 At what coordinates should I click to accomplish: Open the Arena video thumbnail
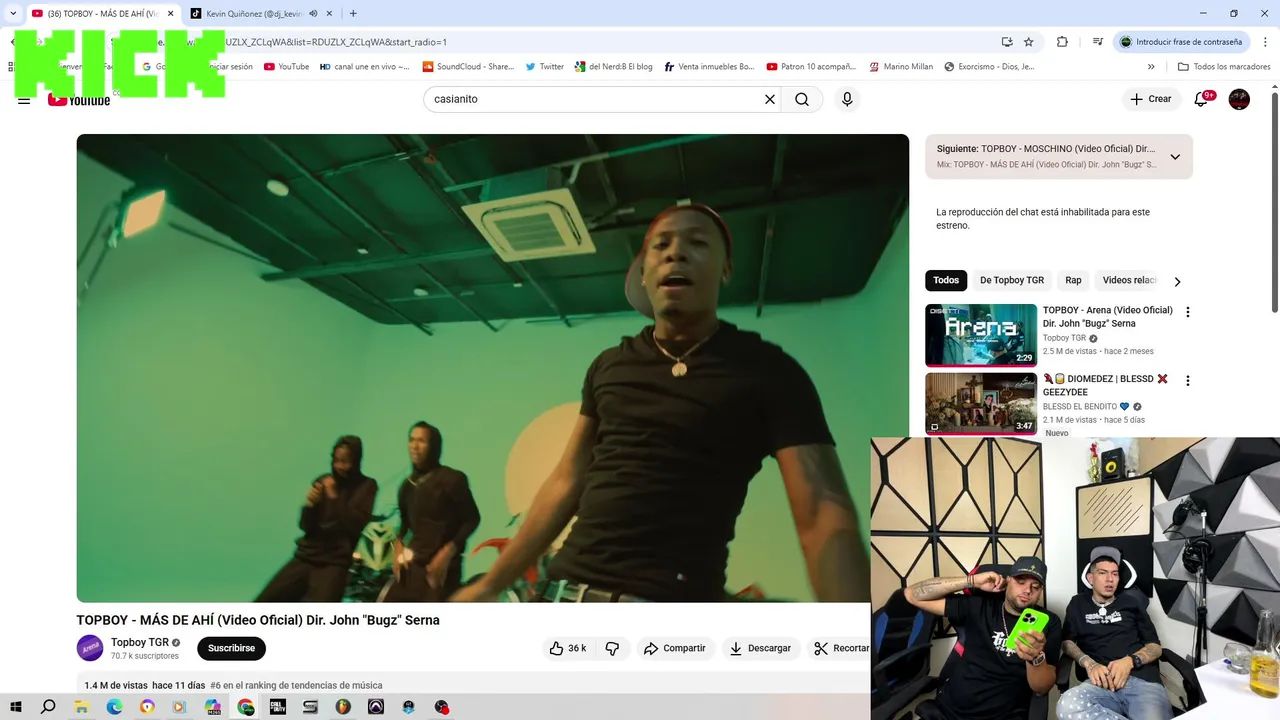pyautogui.click(x=981, y=335)
